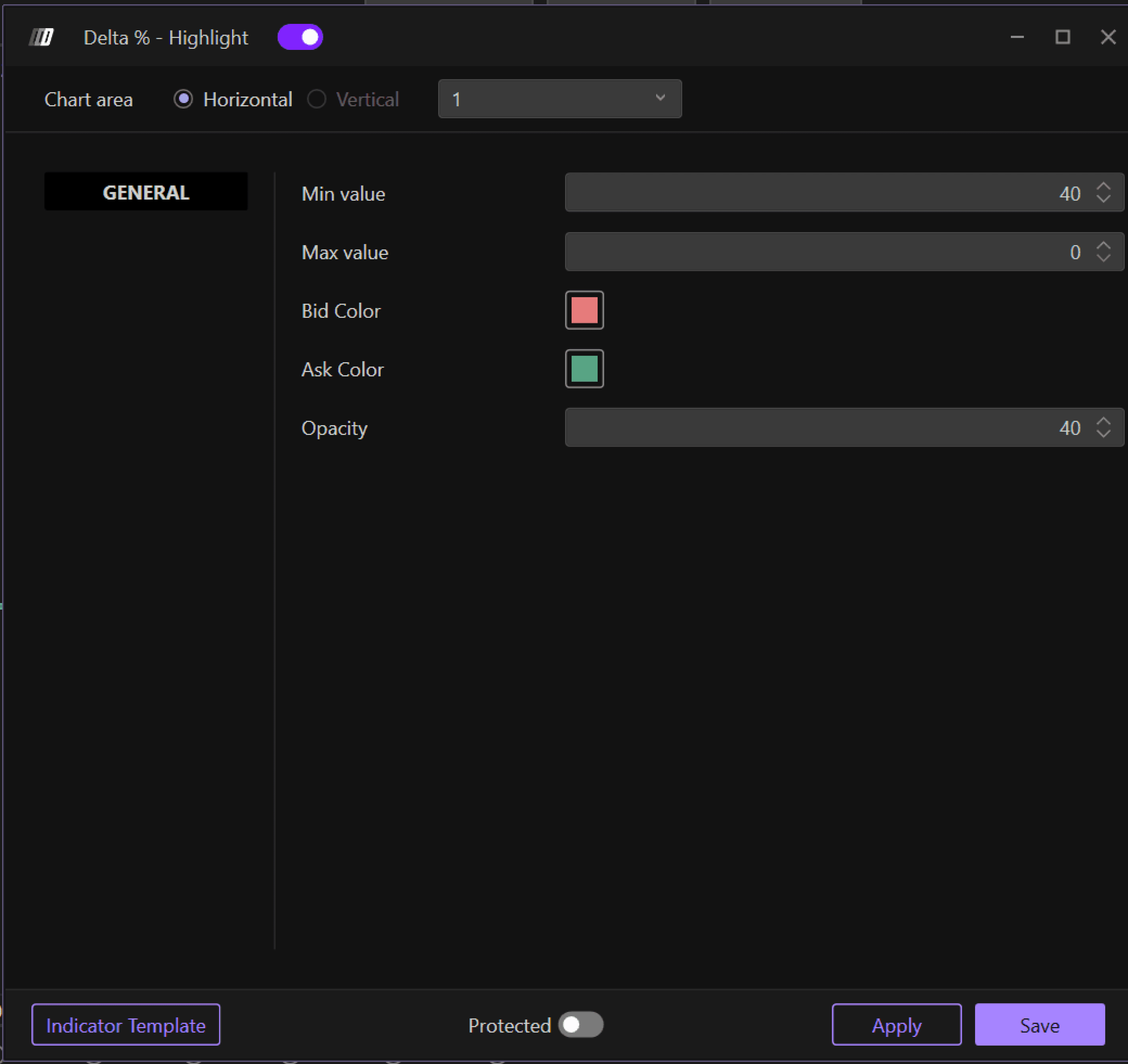1128x1064 pixels.
Task: Open the chart area number dropdown
Action: point(559,99)
